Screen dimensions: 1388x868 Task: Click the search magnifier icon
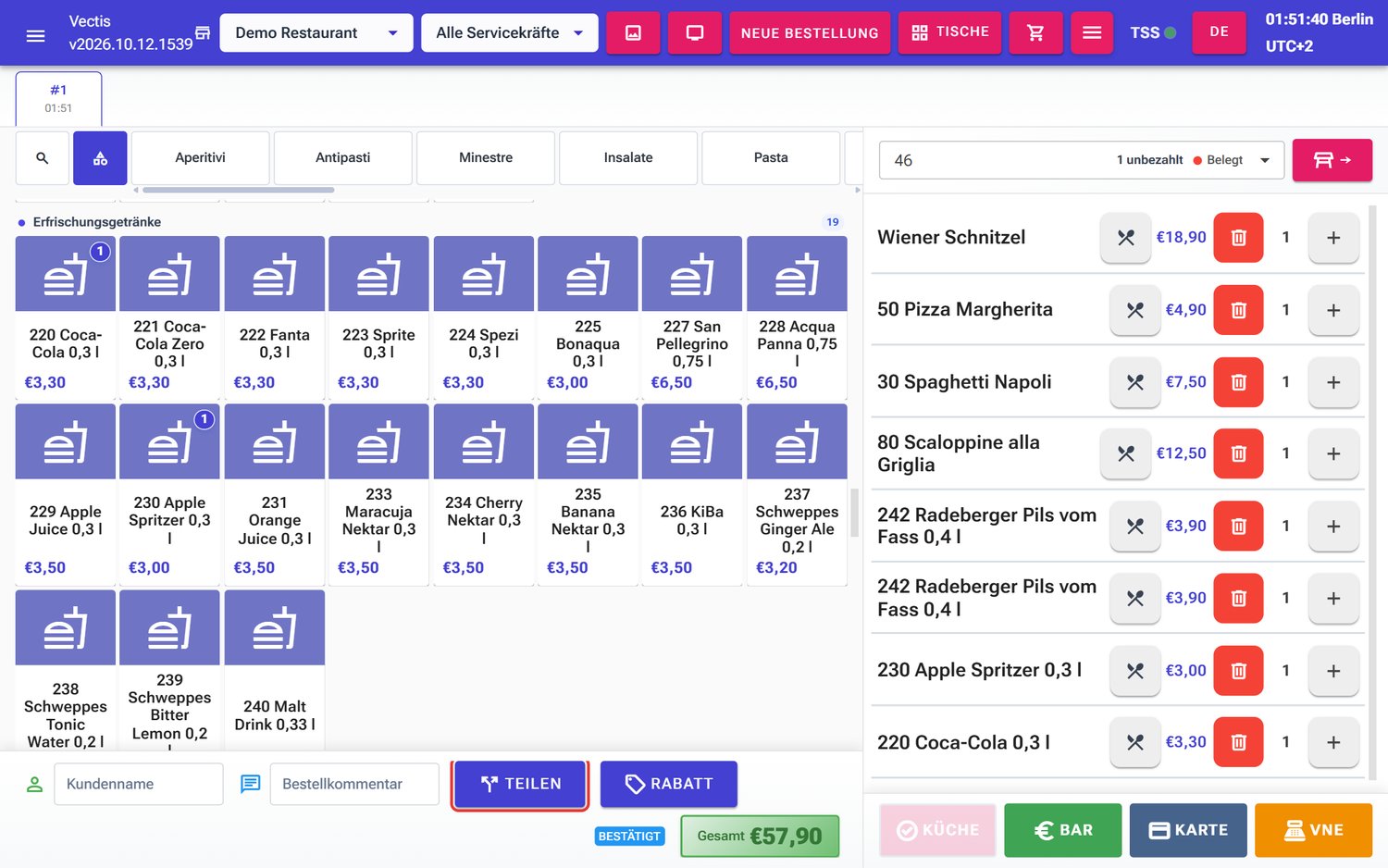[43, 158]
